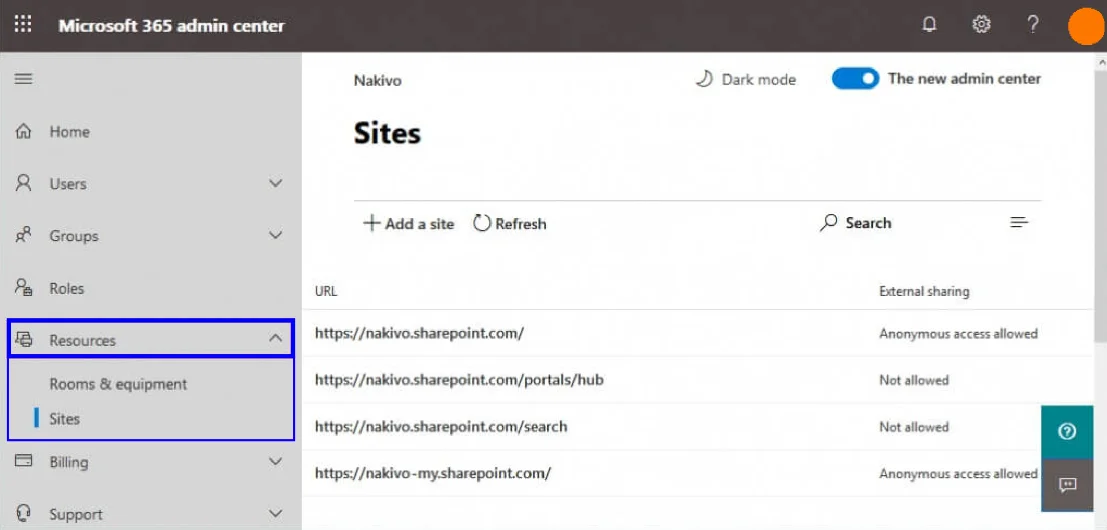Expand the Support chevron
1107x530 pixels.
[275, 514]
